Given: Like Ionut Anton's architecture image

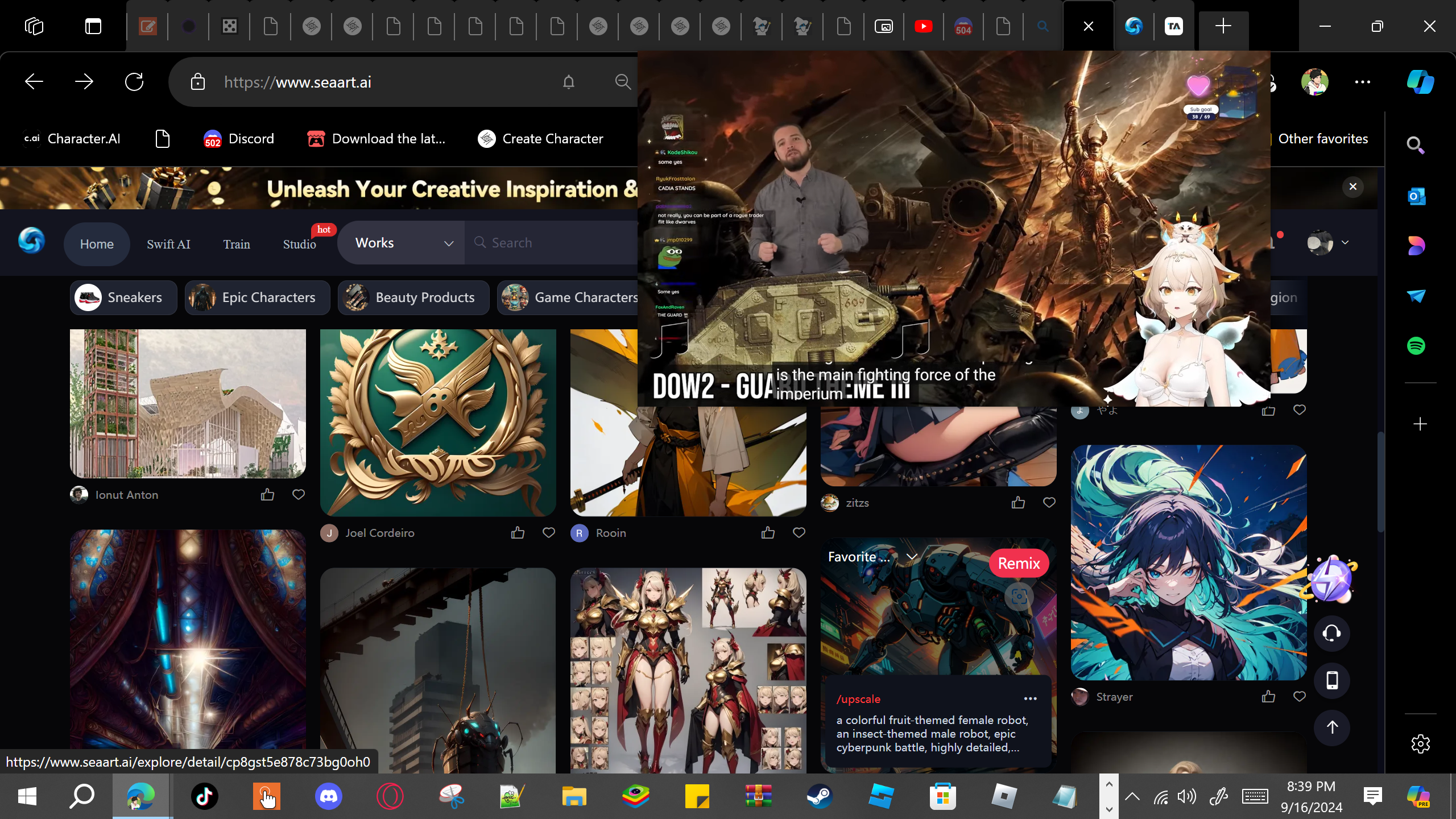Looking at the screenshot, I should (x=267, y=495).
